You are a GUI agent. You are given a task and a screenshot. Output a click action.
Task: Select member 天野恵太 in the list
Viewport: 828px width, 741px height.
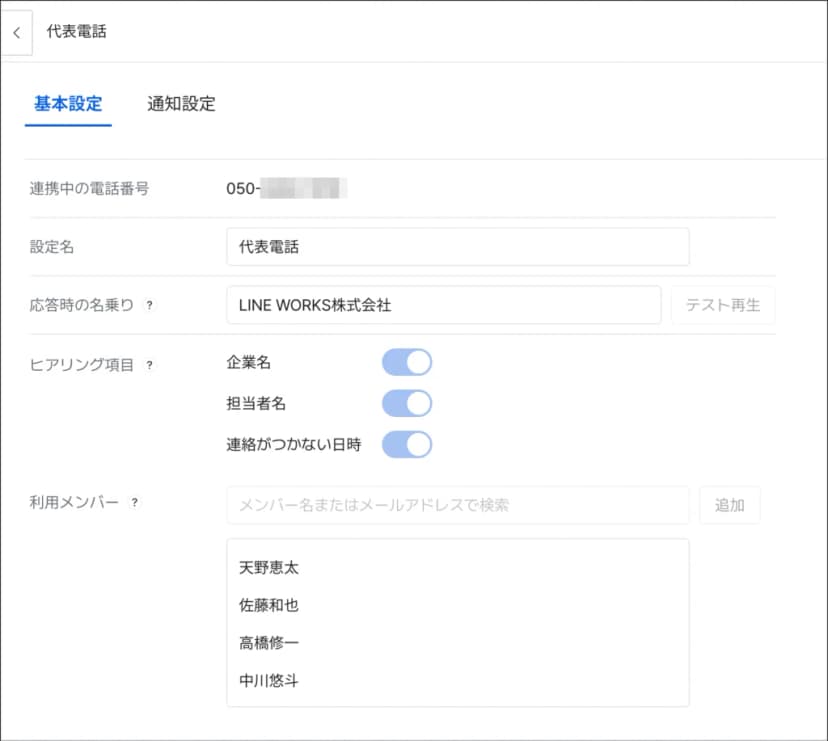[269, 568]
